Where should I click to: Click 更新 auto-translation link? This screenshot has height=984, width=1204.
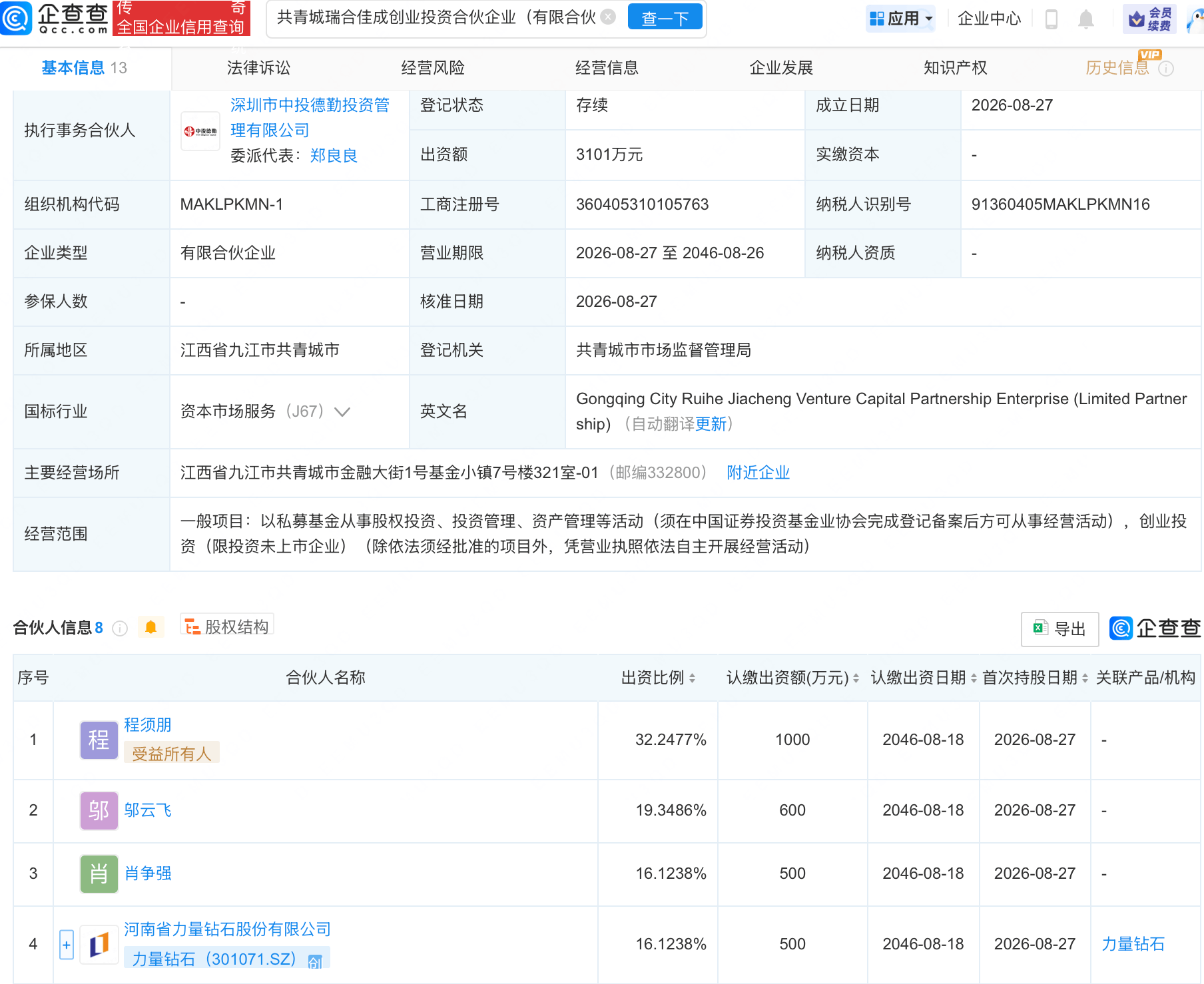click(711, 424)
